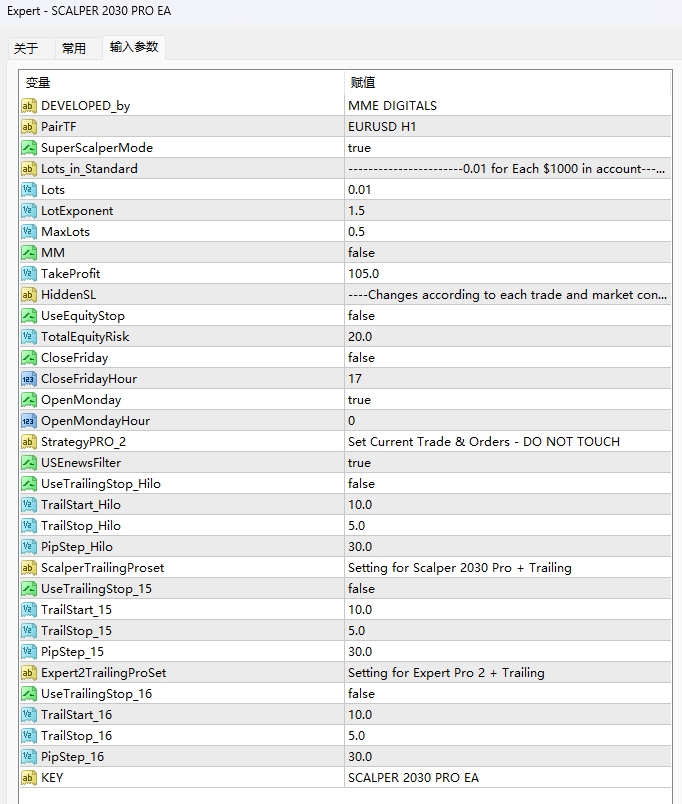Click the double-type icon beside Lots
Viewport: 682px width, 804px height.
(x=28, y=190)
